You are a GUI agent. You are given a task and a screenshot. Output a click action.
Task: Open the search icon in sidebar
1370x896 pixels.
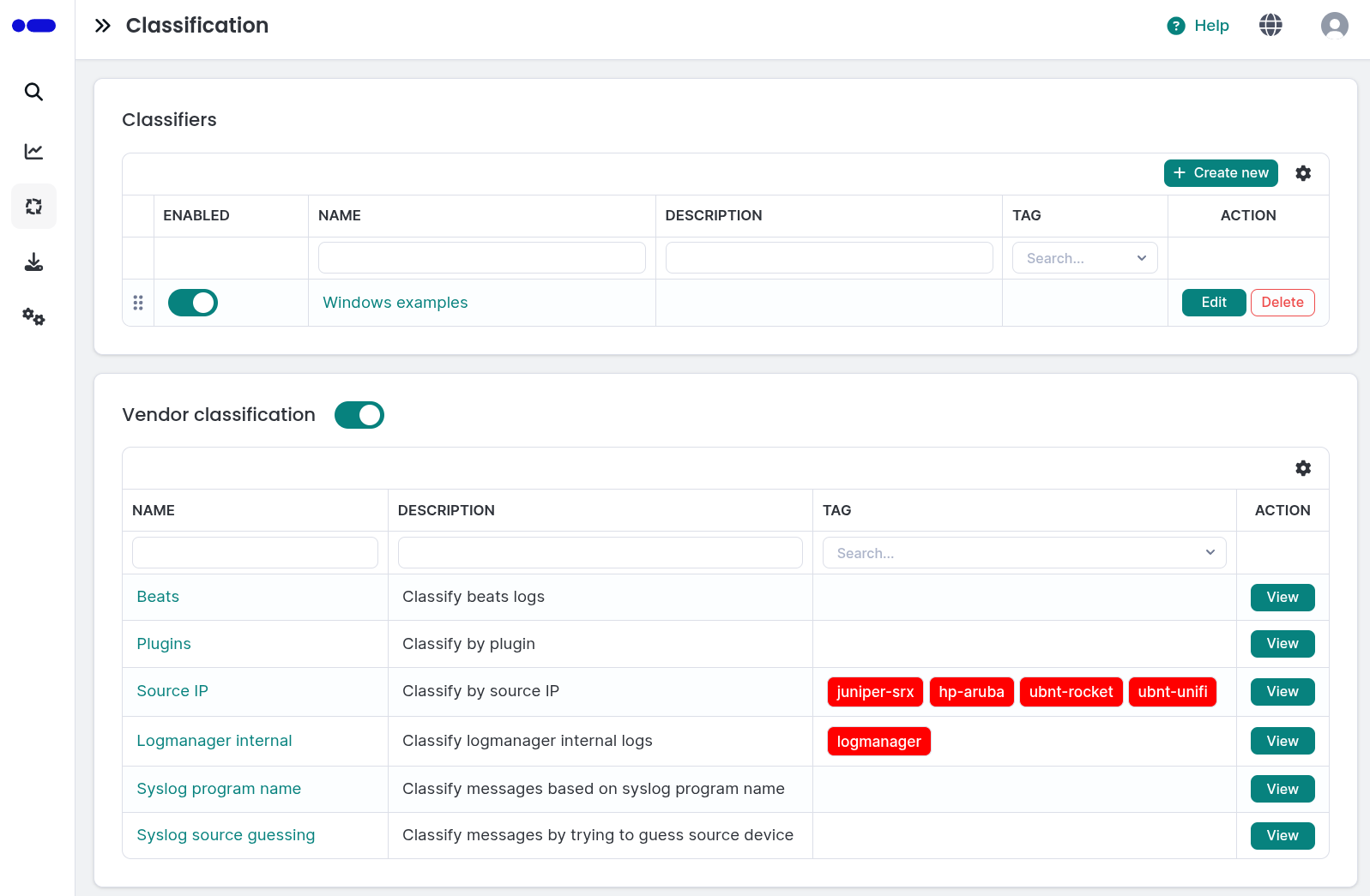pos(33,92)
